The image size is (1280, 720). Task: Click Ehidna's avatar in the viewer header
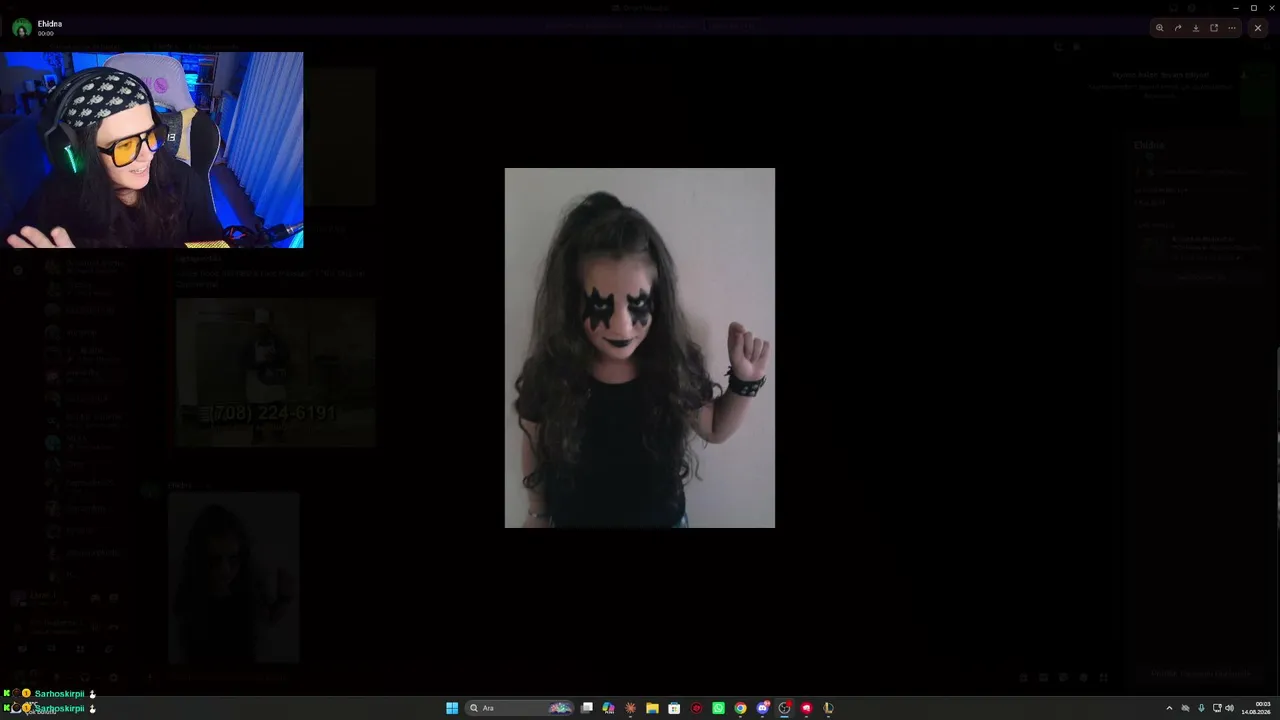21,28
